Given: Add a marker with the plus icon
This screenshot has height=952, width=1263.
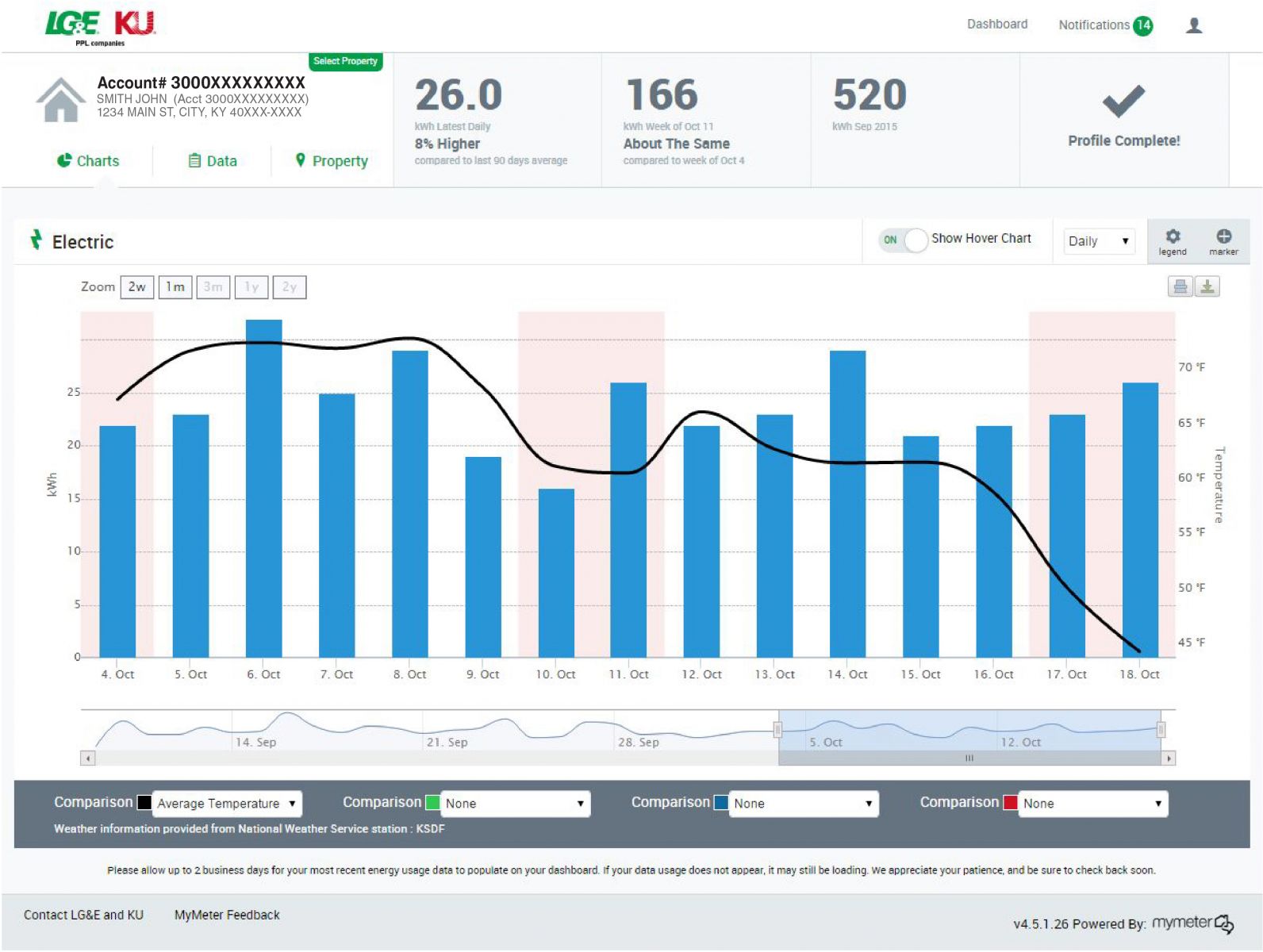Looking at the screenshot, I should [1223, 236].
